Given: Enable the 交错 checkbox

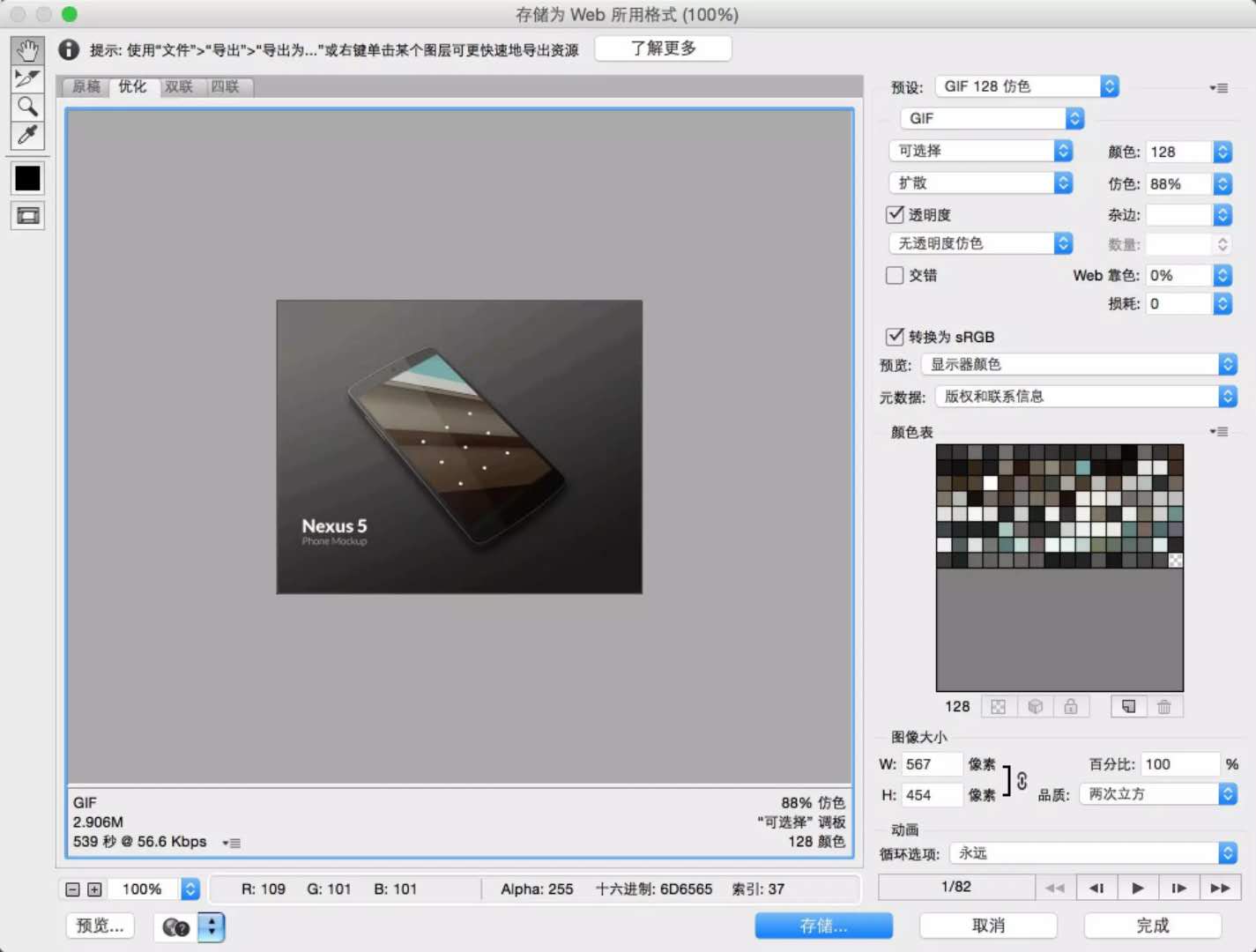Looking at the screenshot, I should [895, 275].
